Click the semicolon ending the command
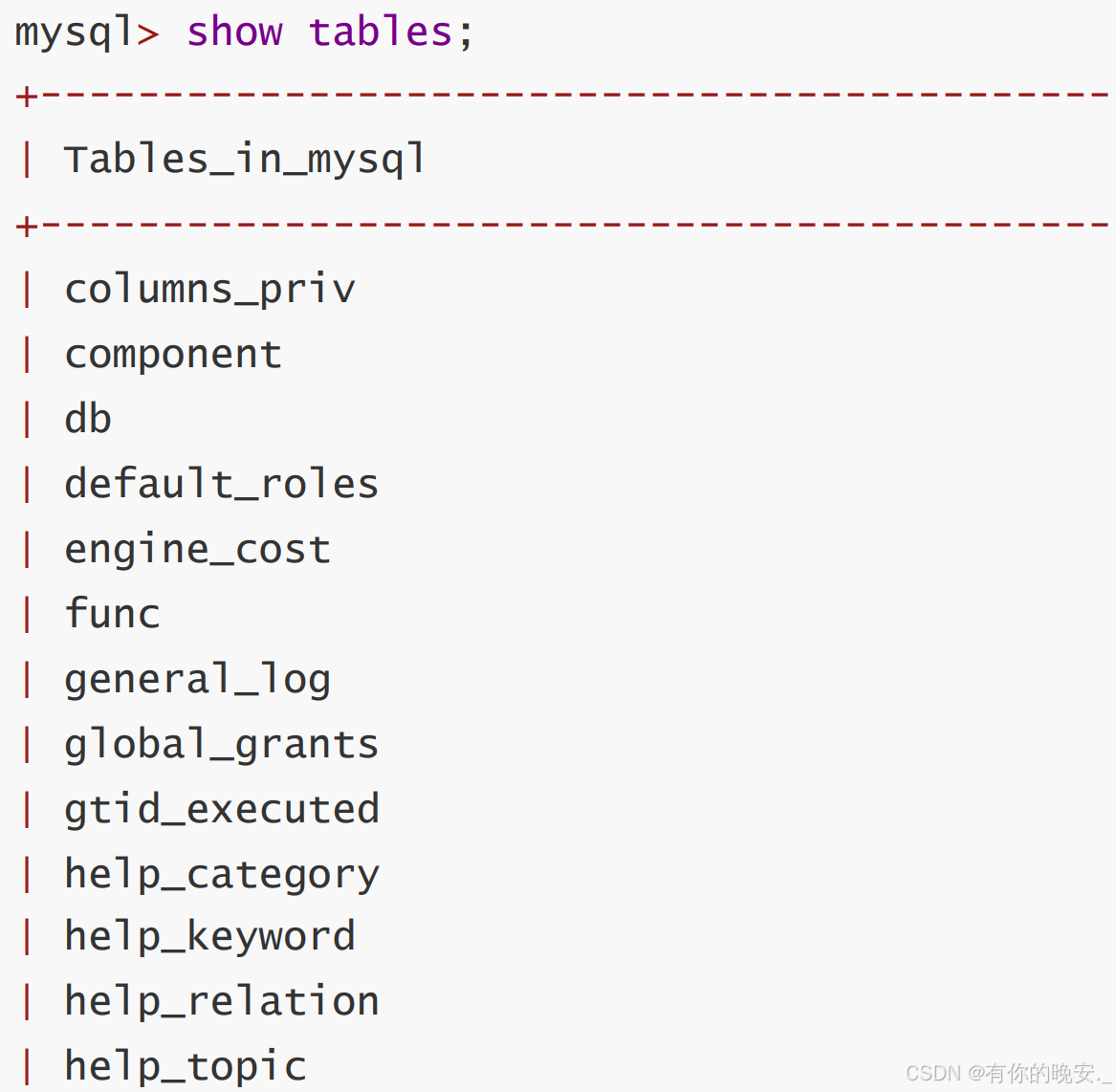This screenshot has width=1116, height=1092. tap(466, 33)
